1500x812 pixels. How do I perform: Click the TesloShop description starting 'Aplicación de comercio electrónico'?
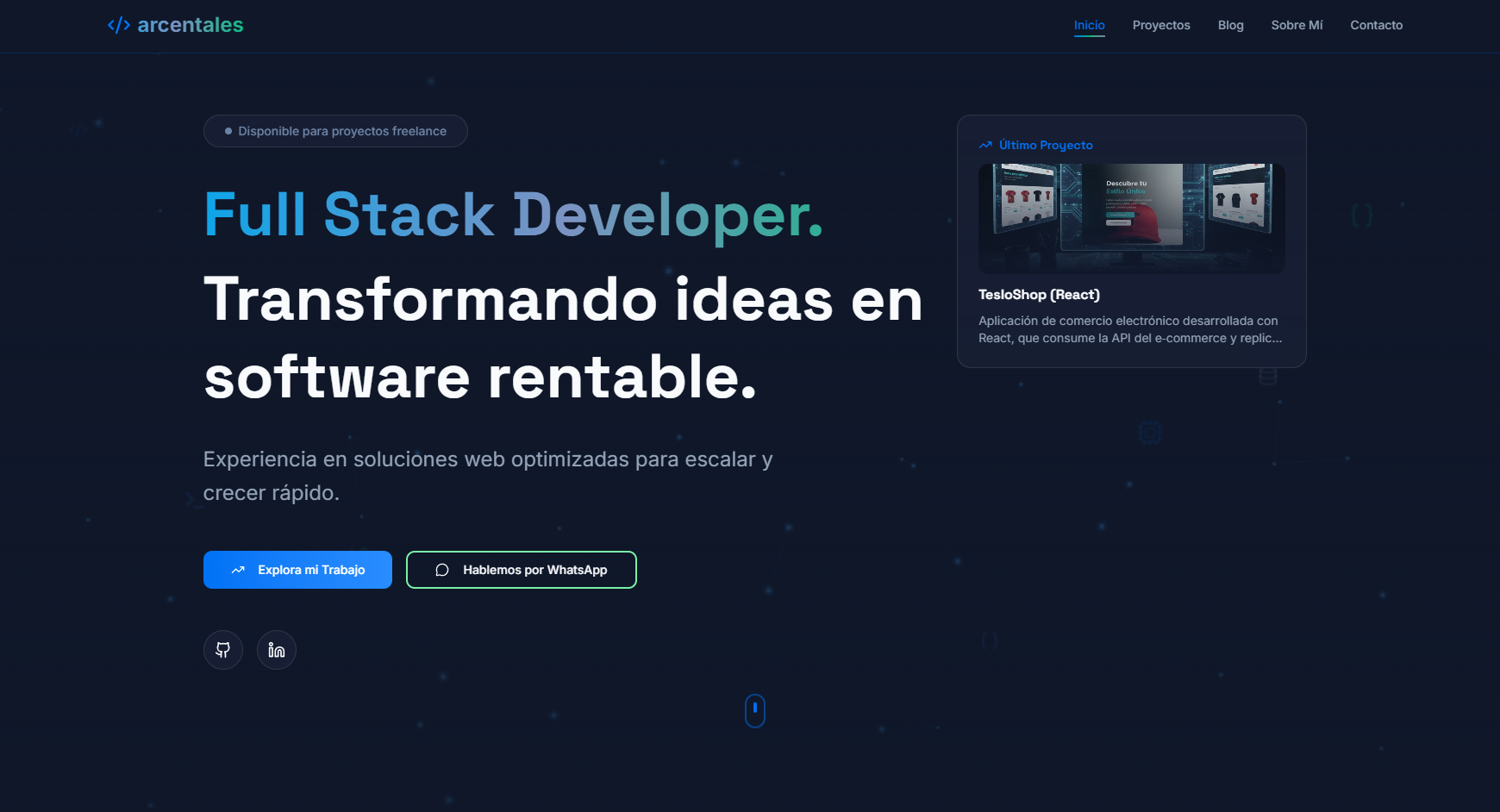(x=1130, y=329)
